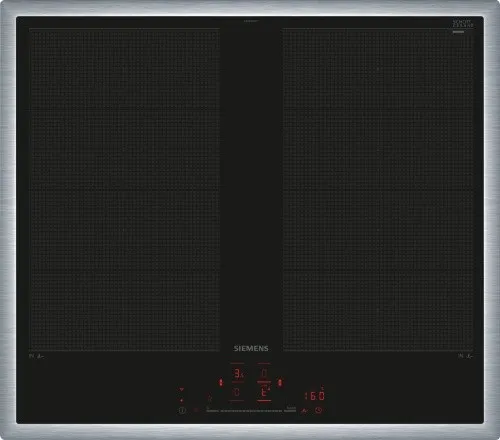The height and width of the screenshot is (440, 500).
Task: Tap the timer display reading 160
Action: coord(315,396)
